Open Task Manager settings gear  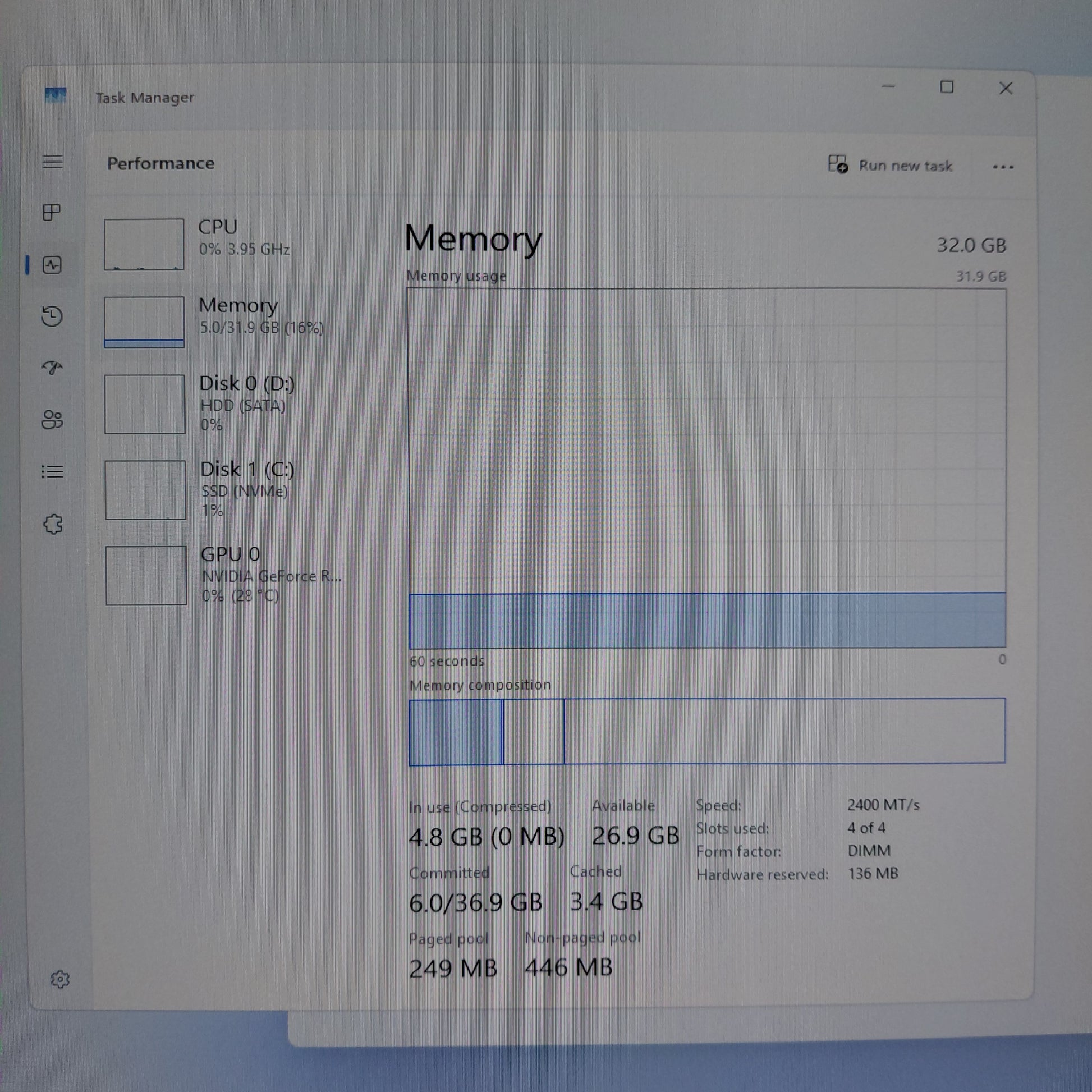tap(60, 979)
